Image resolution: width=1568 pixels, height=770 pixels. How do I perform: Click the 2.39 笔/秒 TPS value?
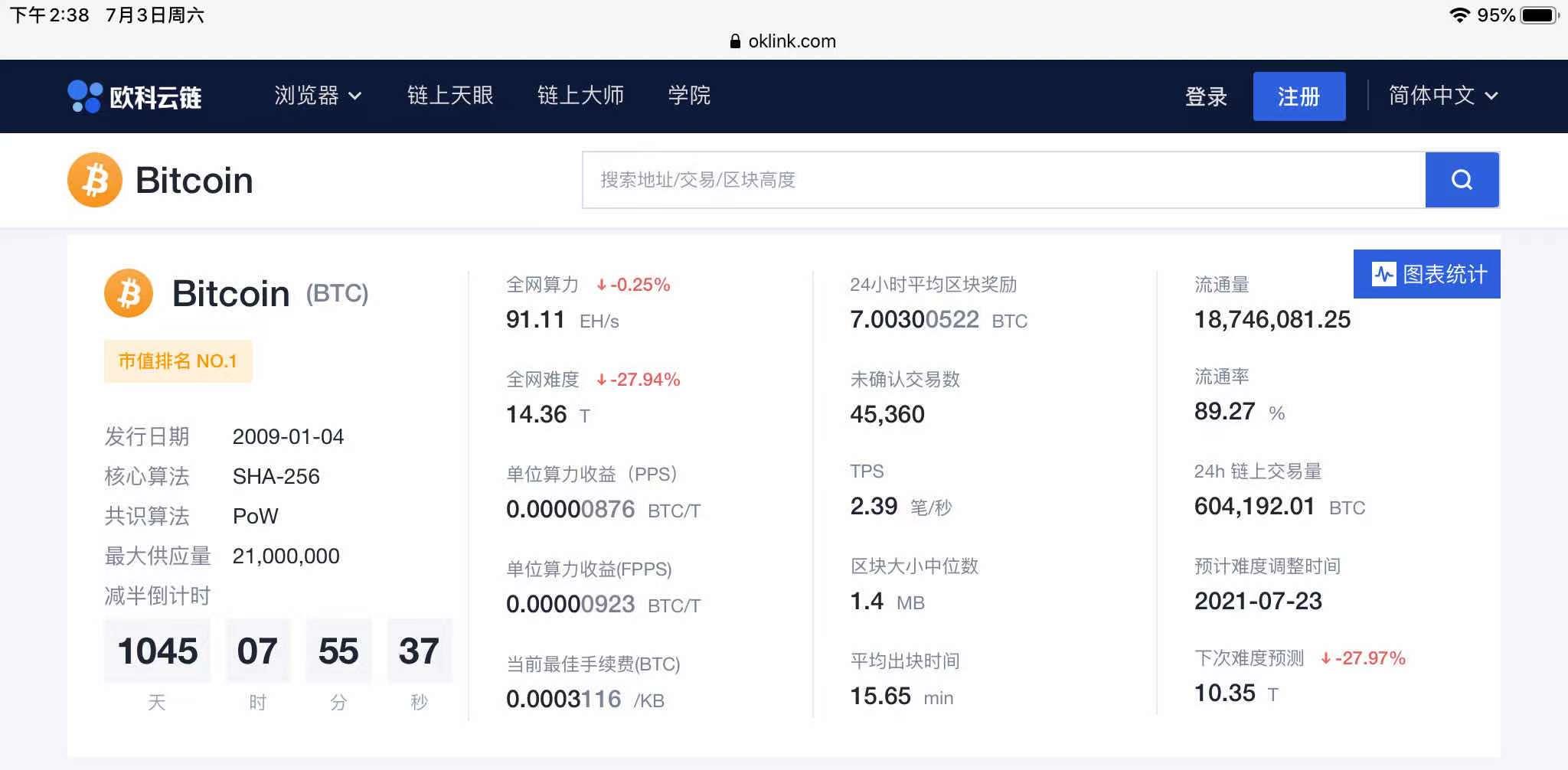[901, 506]
